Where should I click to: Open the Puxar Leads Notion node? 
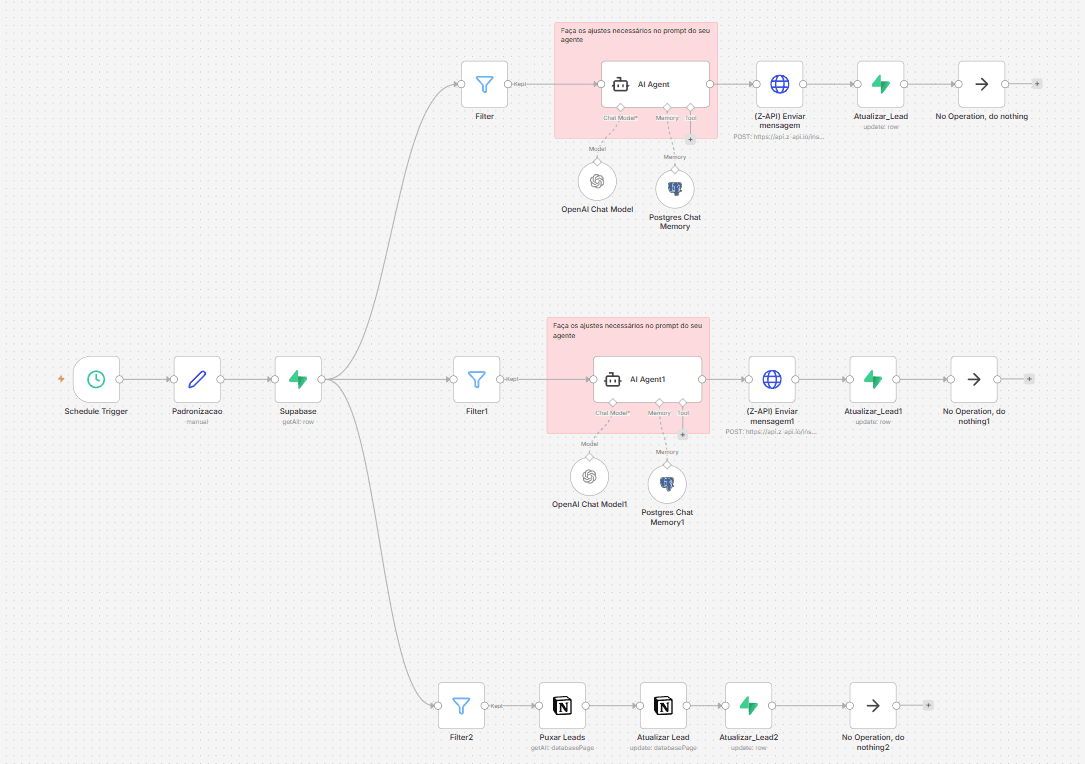pos(563,705)
